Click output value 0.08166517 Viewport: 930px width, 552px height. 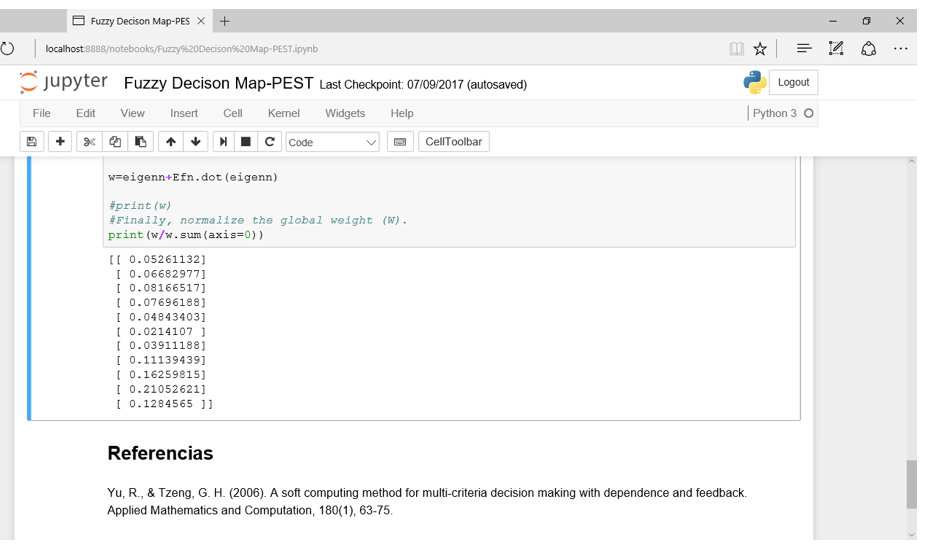point(164,288)
